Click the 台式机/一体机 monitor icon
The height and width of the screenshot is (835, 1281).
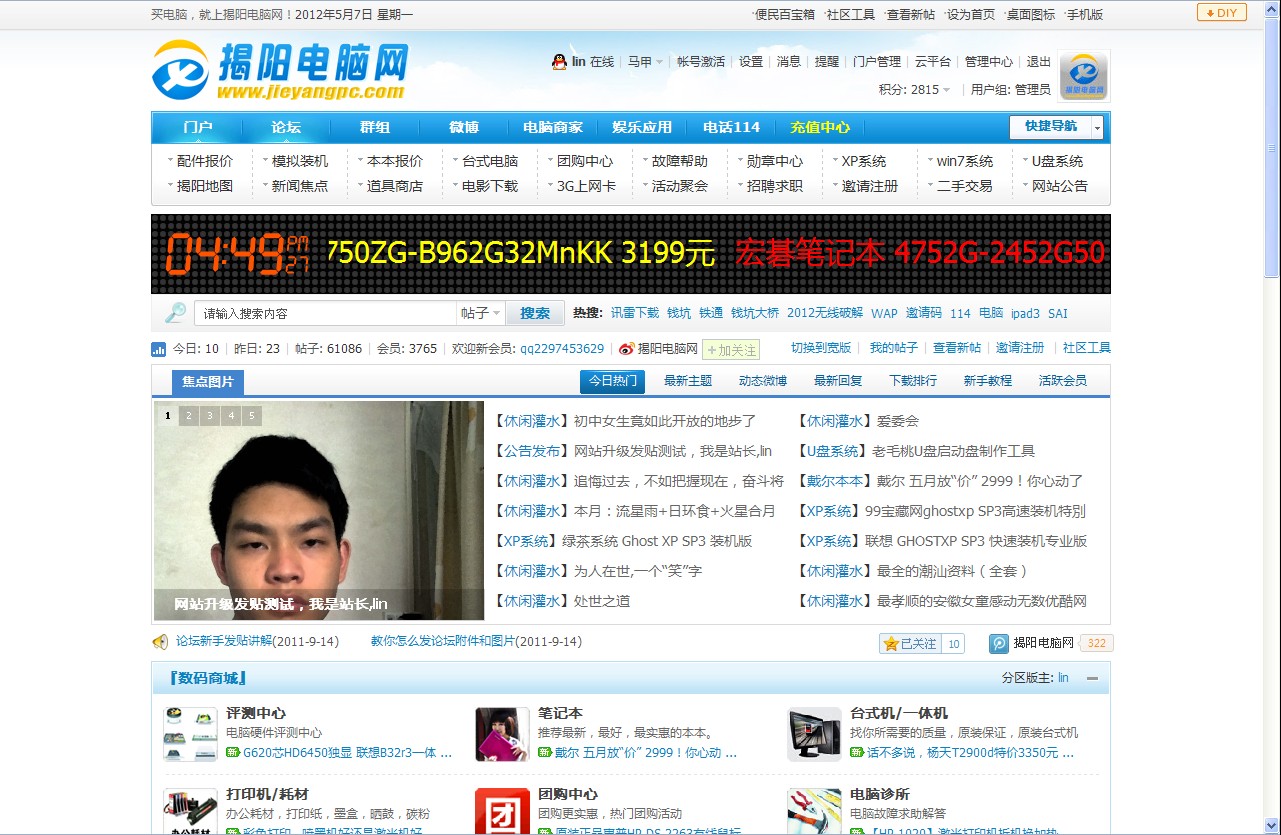(814, 734)
